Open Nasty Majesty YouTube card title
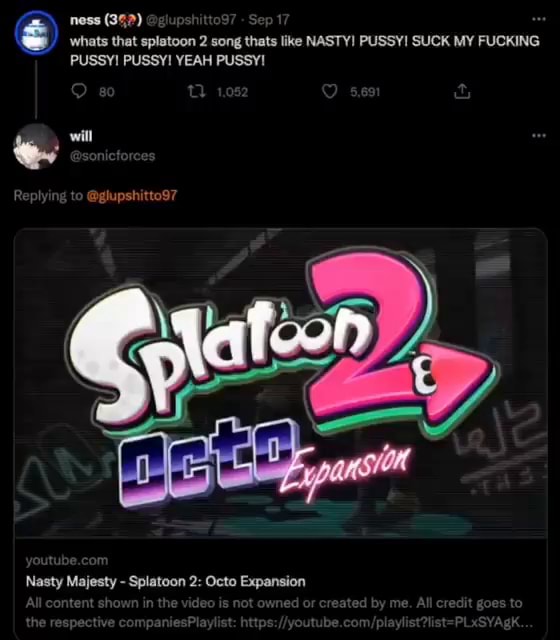Viewport: 560px width, 640px height. [x=165, y=581]
